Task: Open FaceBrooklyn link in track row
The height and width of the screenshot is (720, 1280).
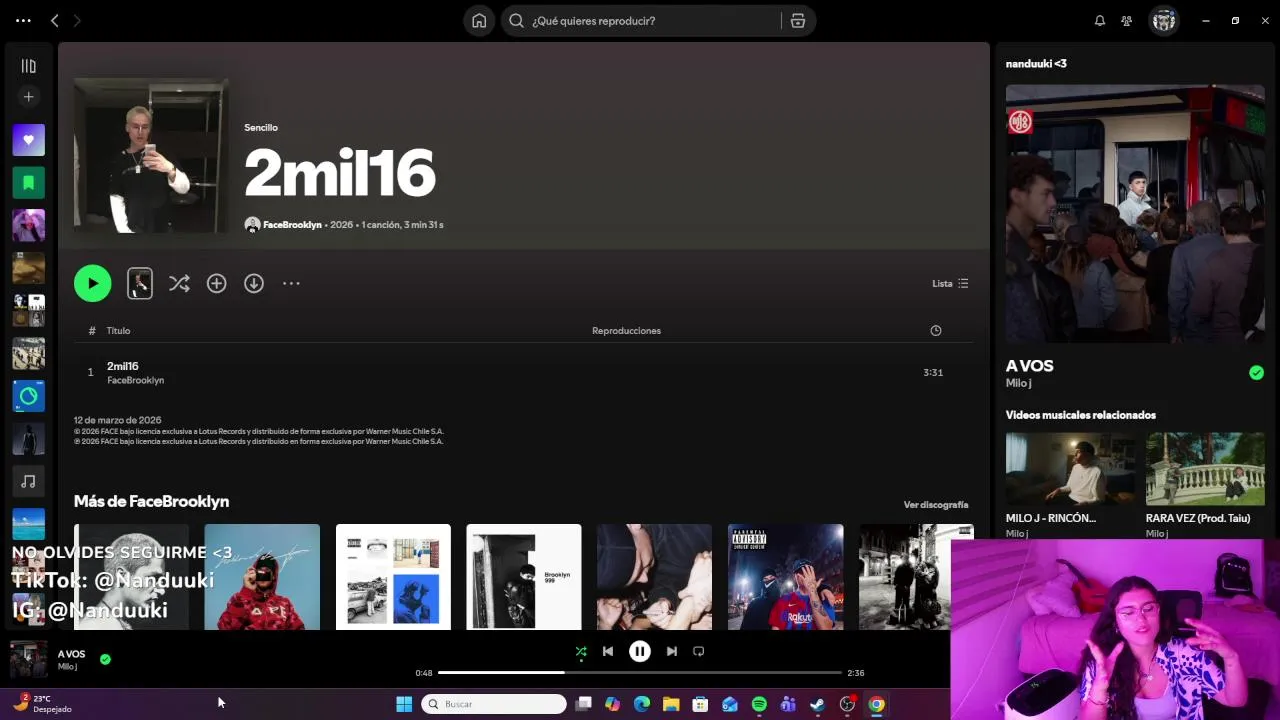Action: [x=135, y=380]
